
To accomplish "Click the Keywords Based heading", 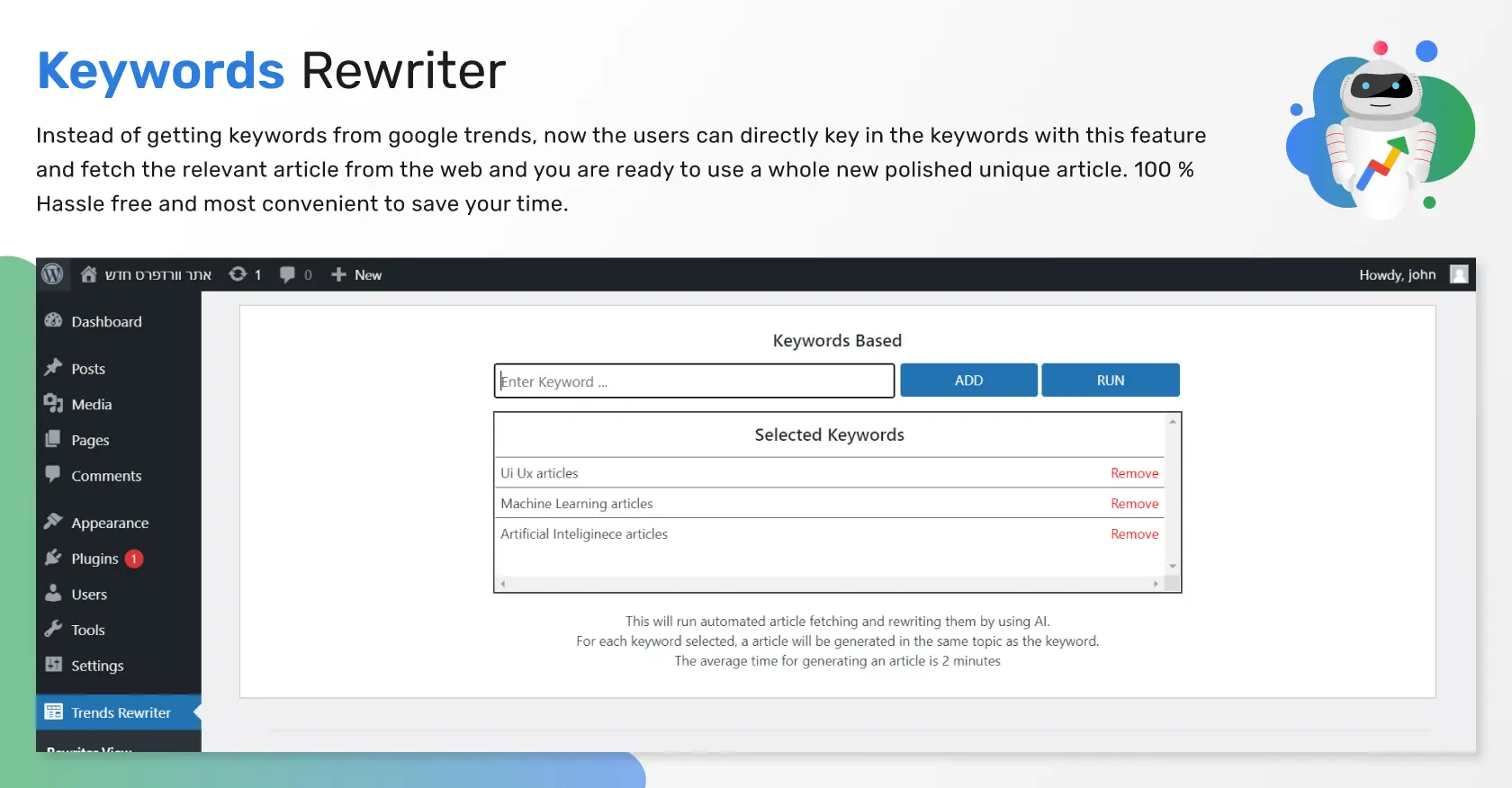I will 837,341.
